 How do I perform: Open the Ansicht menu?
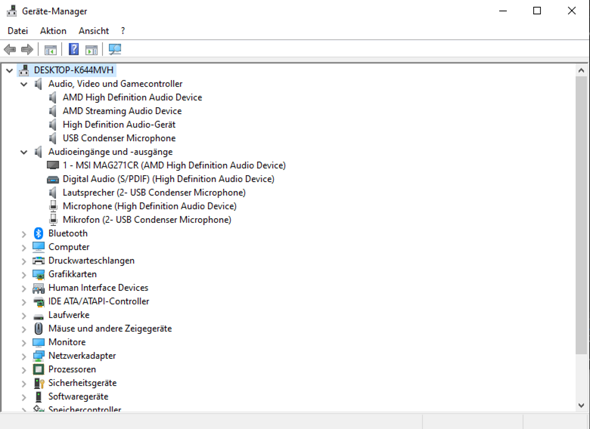pyautogui.click(x=94, y=31)
